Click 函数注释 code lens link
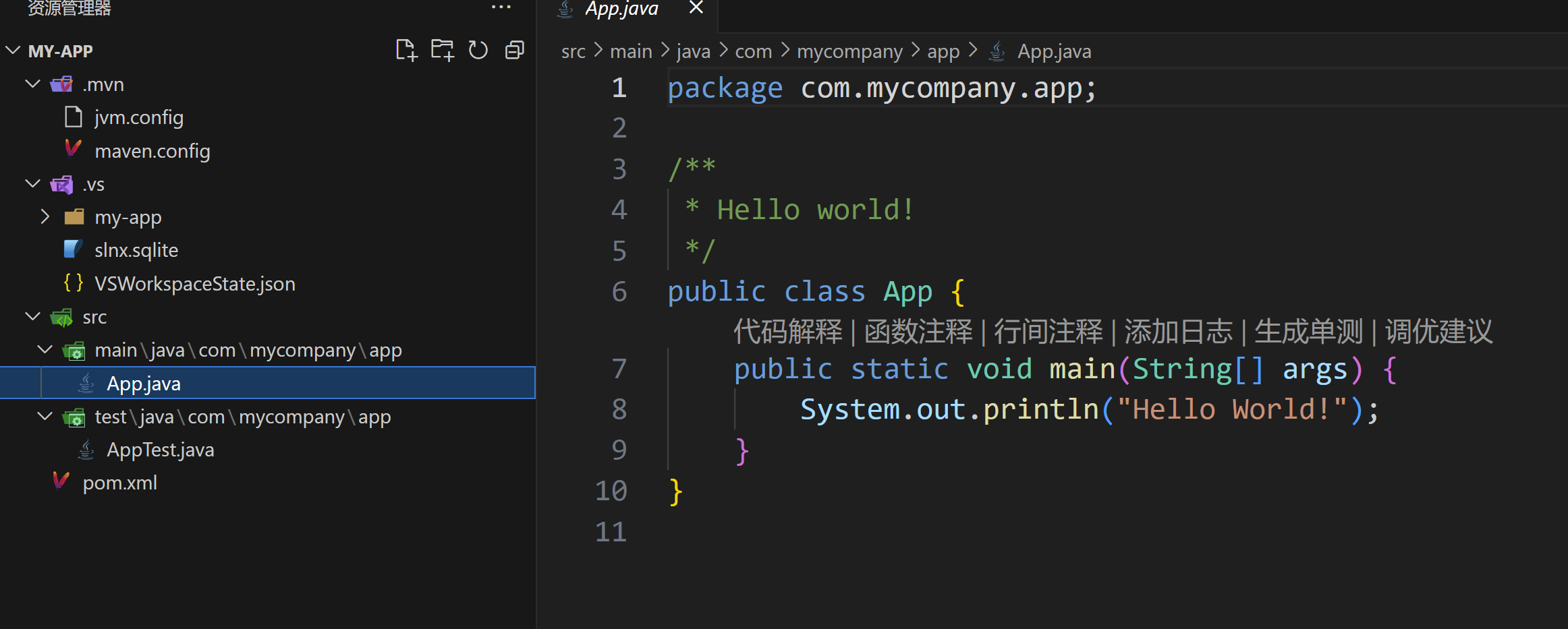This screenshot has height=629, width=1568. (x=918, y=332)
